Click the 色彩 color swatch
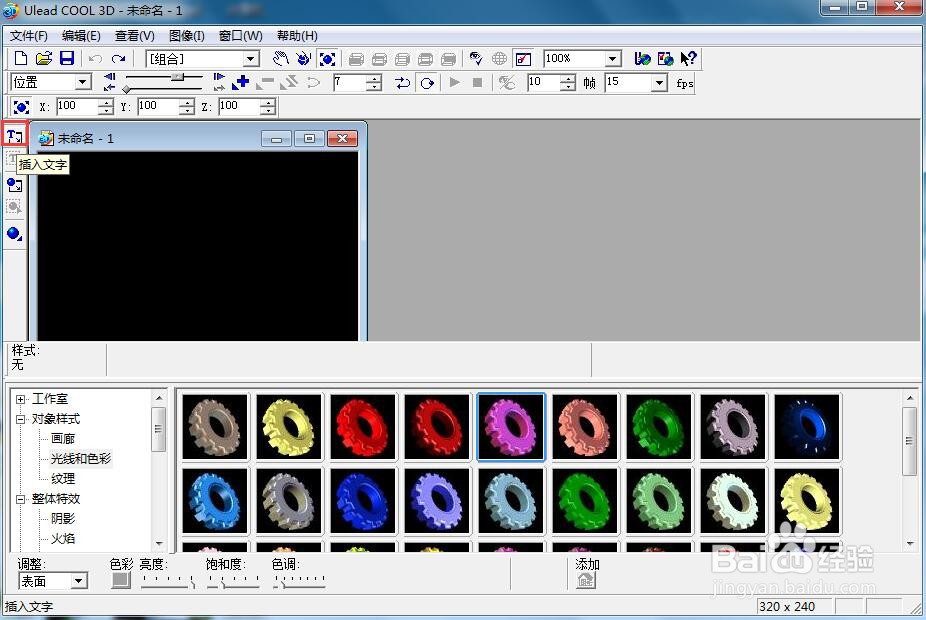This screenshot has width=926, height=620. (121, 580)
